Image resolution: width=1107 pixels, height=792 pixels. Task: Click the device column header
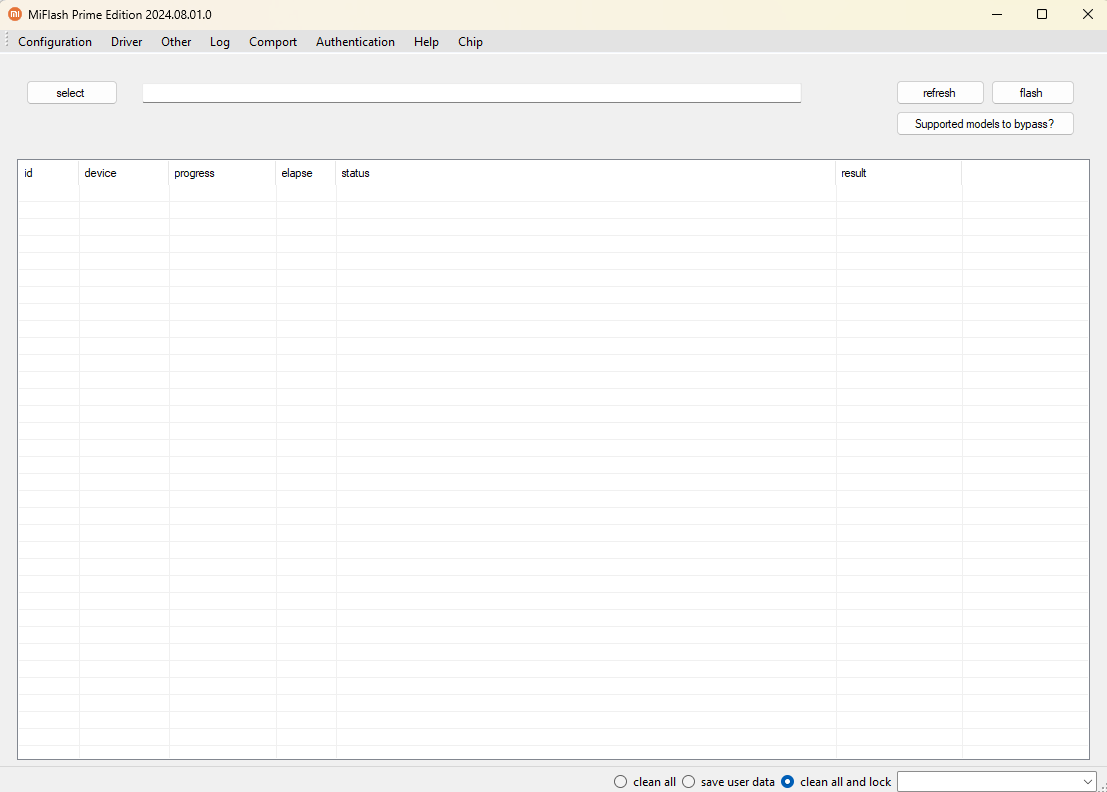coord(122,173)
